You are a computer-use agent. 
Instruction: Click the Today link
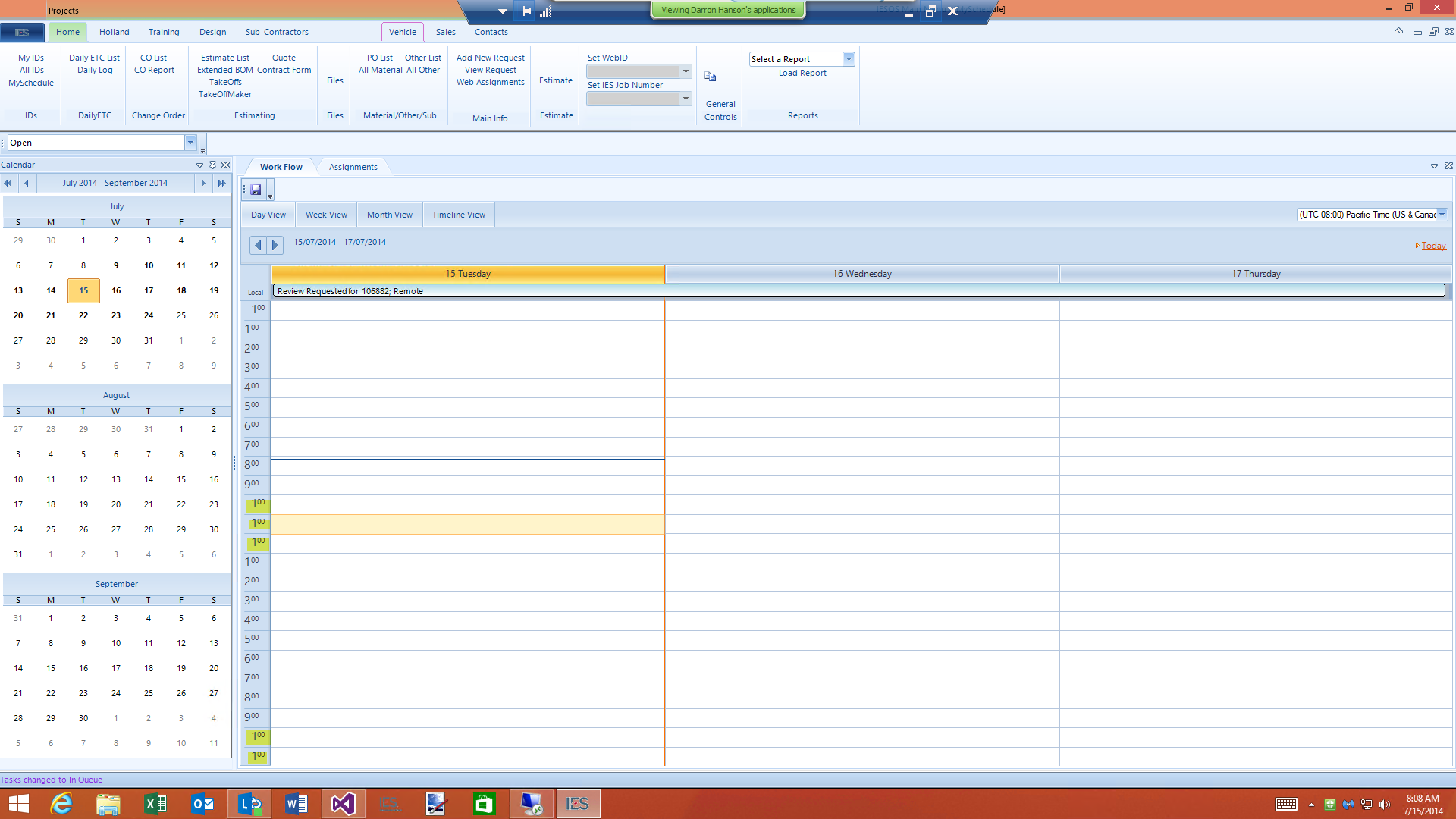click(x=1433, y=246)
